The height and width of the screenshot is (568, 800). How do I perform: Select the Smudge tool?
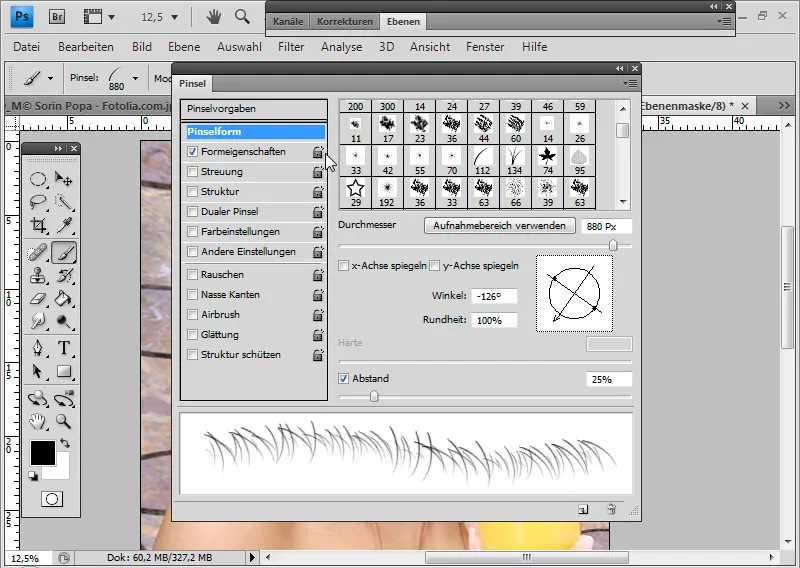click(38, 322)
